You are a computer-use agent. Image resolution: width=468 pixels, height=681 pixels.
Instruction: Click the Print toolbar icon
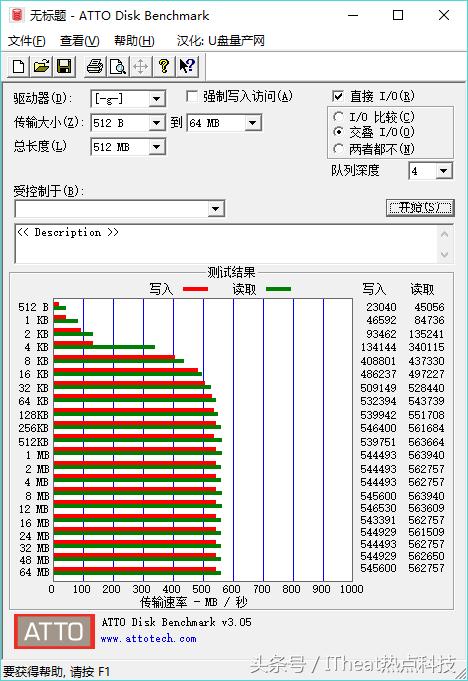click(x=95, y=66)
